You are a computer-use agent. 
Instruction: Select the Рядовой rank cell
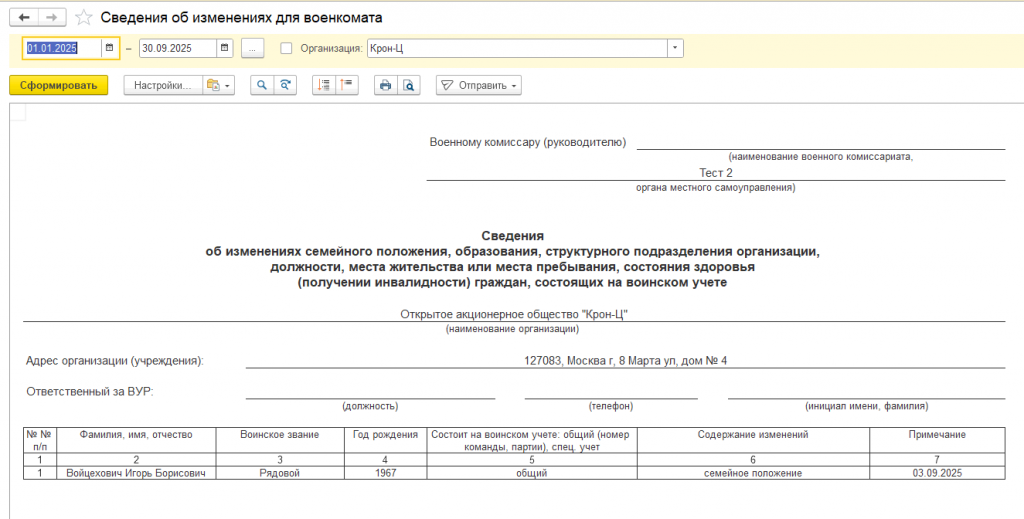point(280,473)
